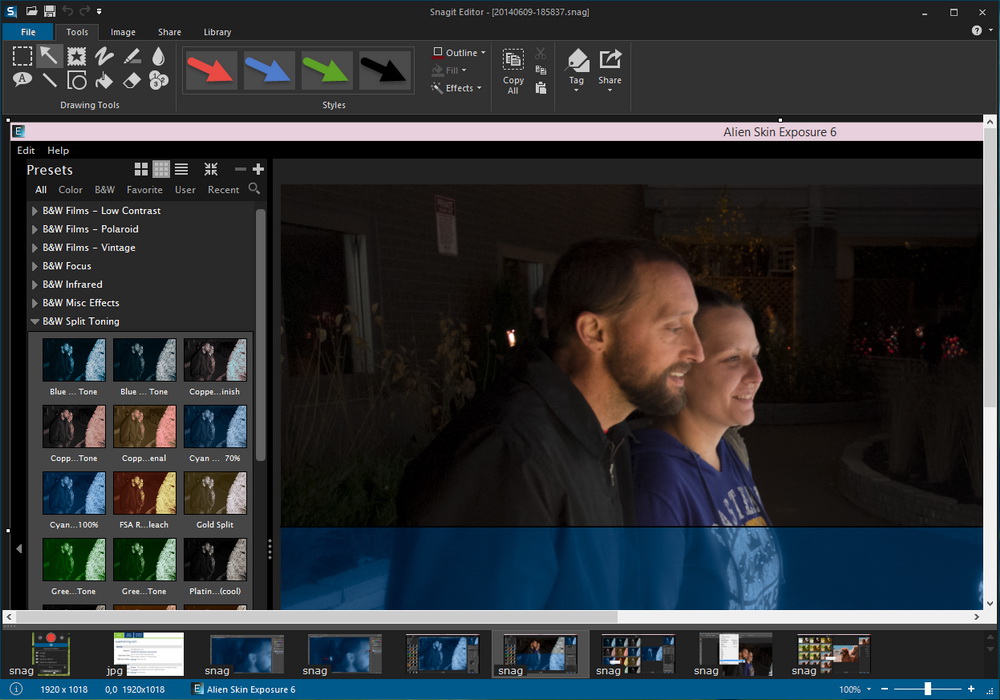Switch Presets to large grid view
The height and width of the screenshot is (700, 1000).
pos(141,169)
